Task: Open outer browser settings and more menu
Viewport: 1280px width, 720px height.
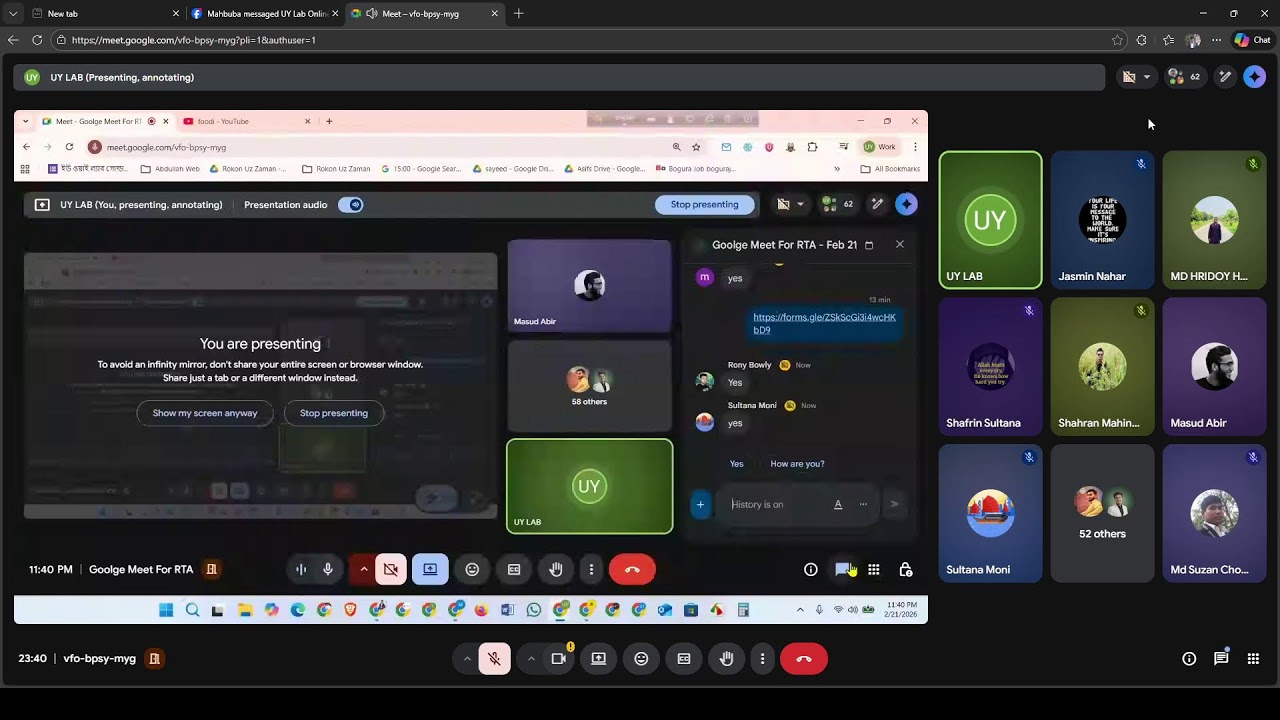Action: tap(1216, 40)
